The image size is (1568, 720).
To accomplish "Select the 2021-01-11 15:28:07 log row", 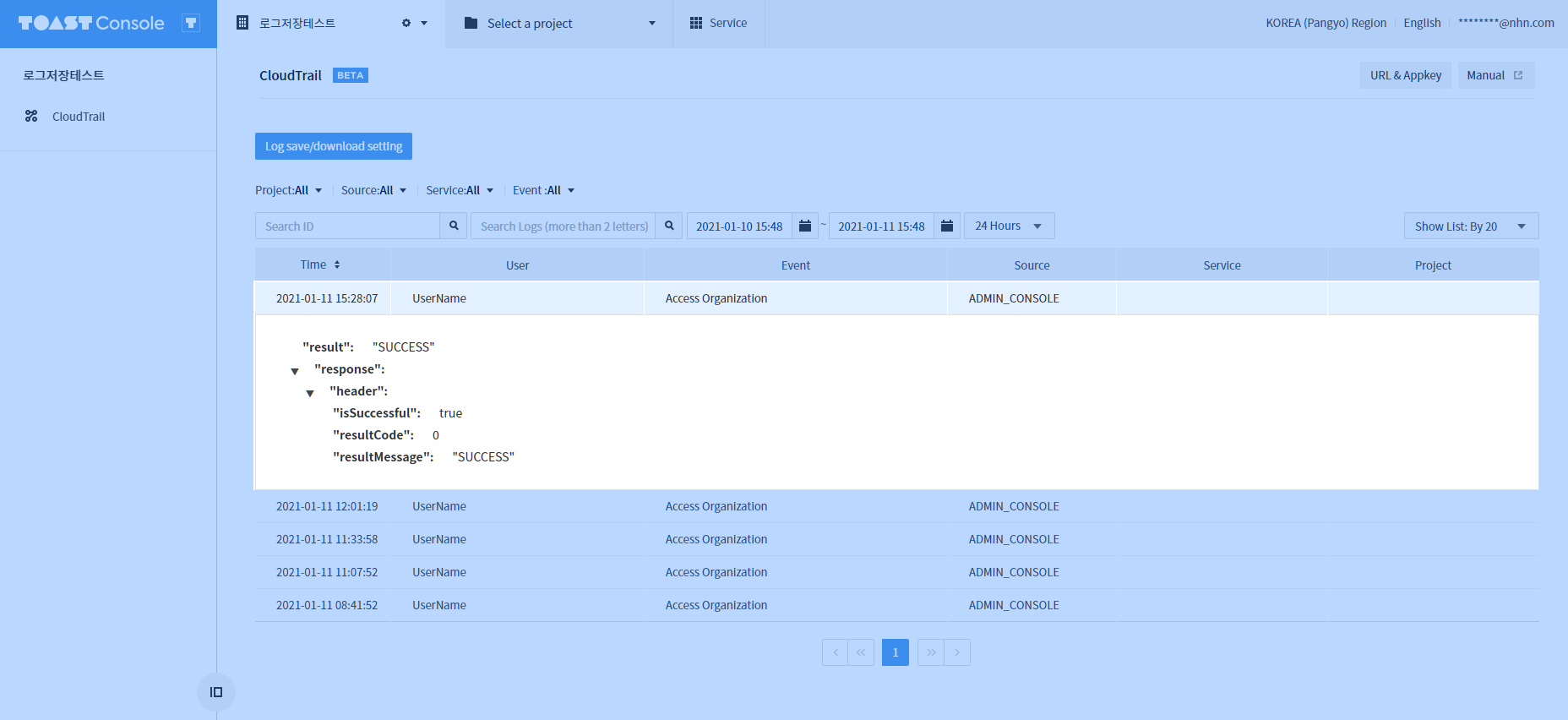I will click(896, 298).
